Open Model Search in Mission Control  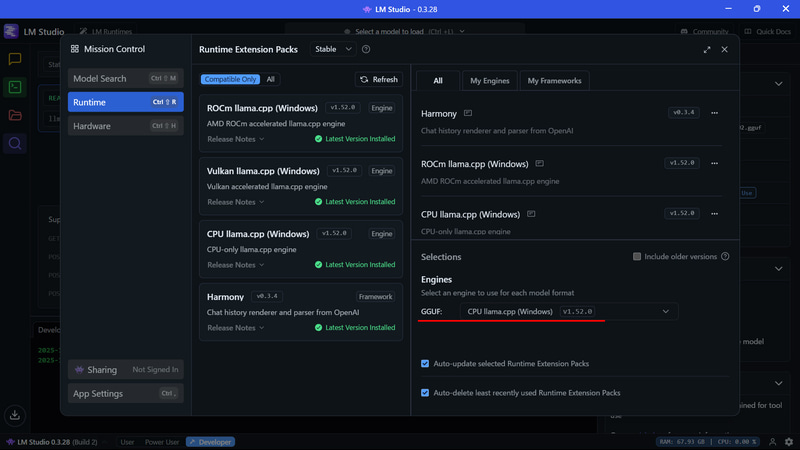(126, 79)
